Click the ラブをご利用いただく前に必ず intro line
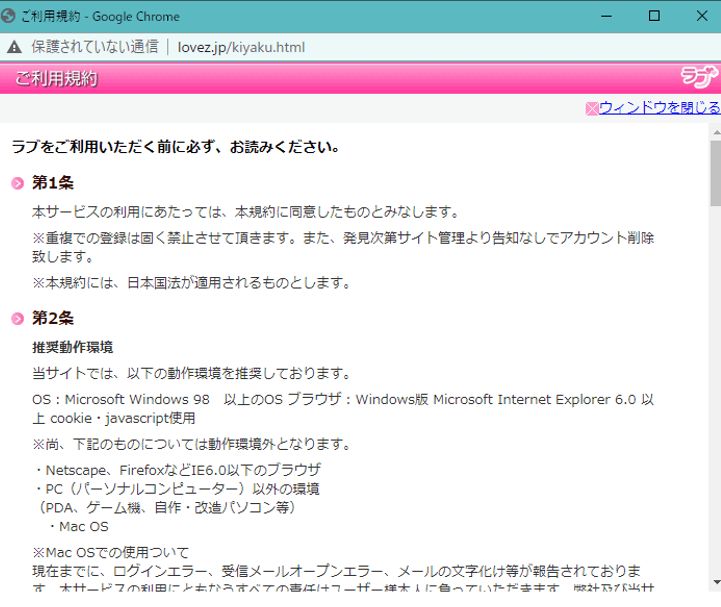This screenshot has width=721, height=607. (x=176, y=147)
